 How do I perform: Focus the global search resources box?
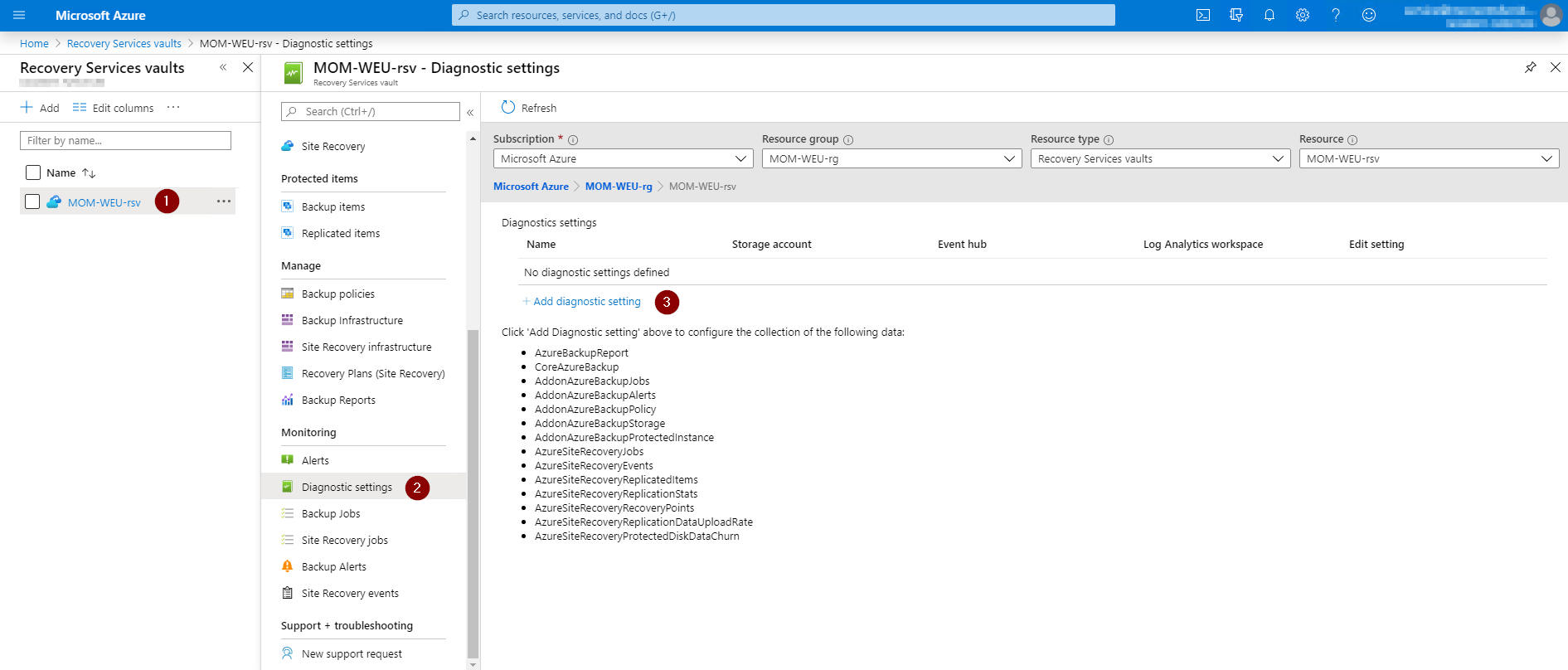[784, 15]
